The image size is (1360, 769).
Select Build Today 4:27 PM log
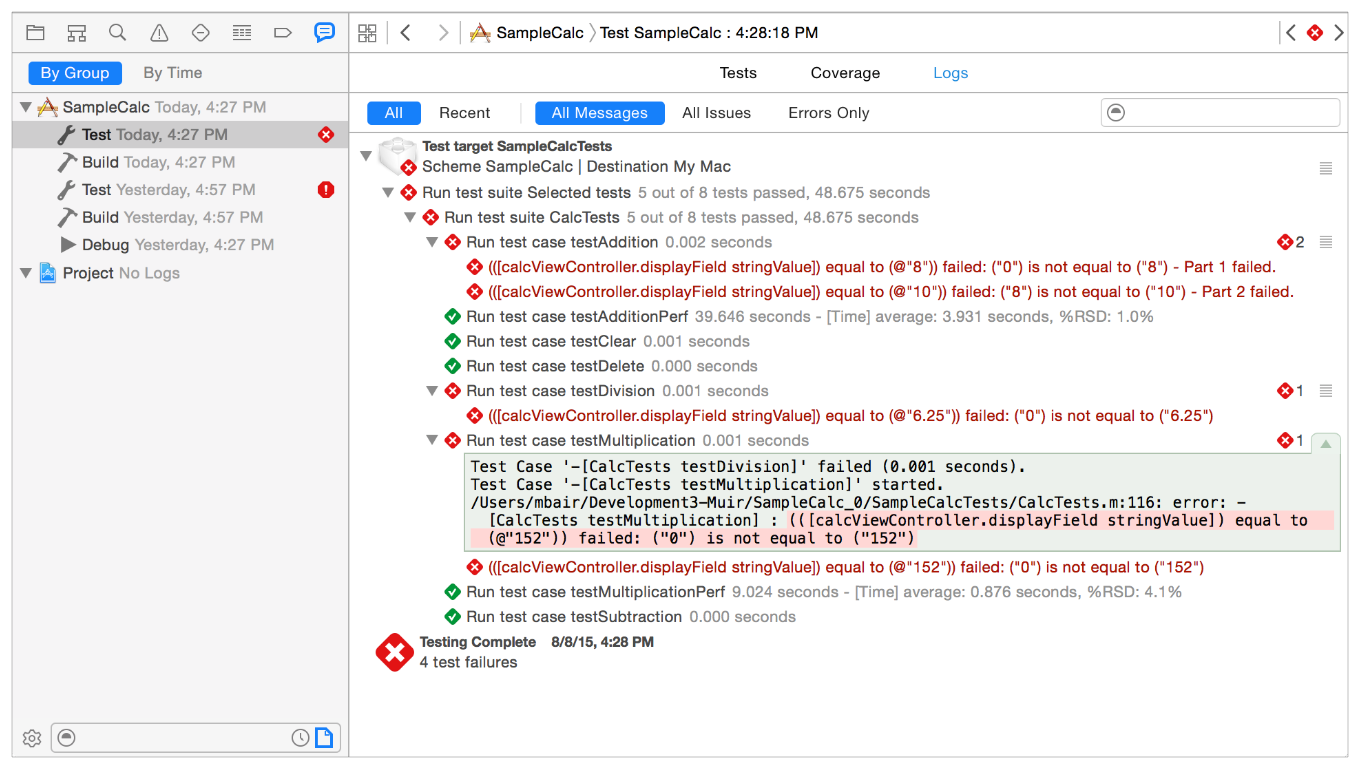158,162
